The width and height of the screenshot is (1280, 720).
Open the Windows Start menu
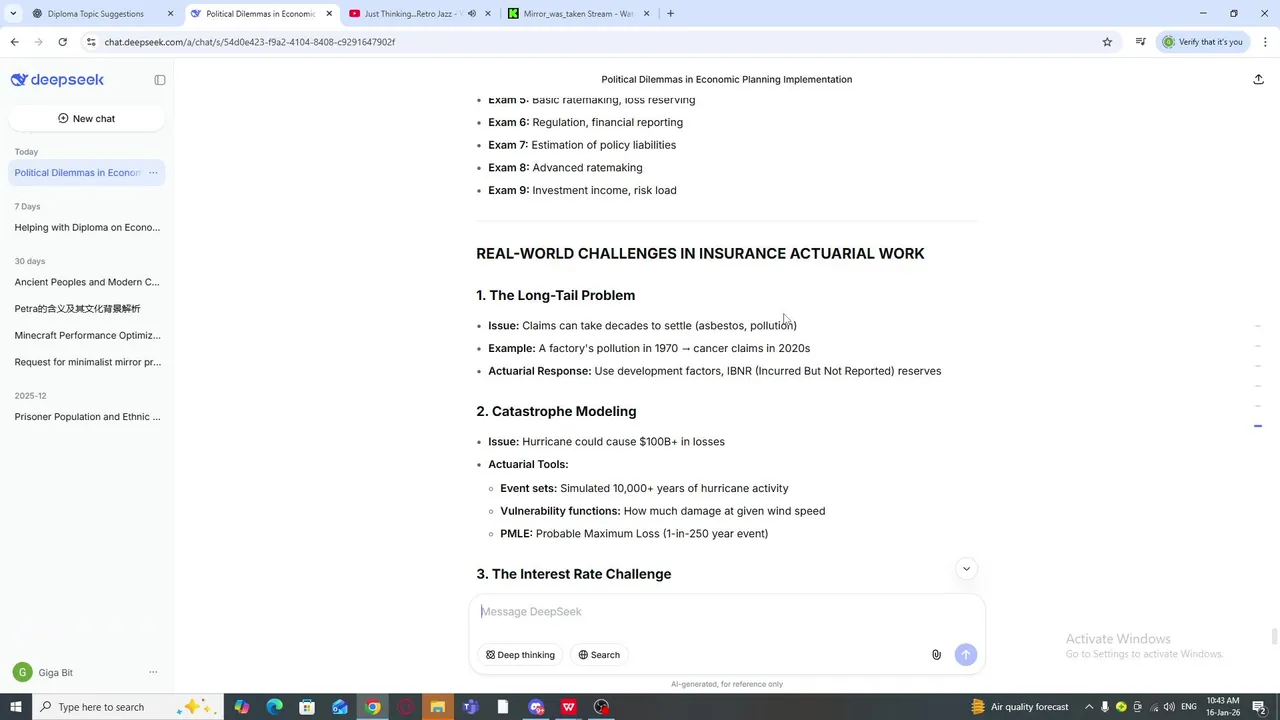[15, 707]
